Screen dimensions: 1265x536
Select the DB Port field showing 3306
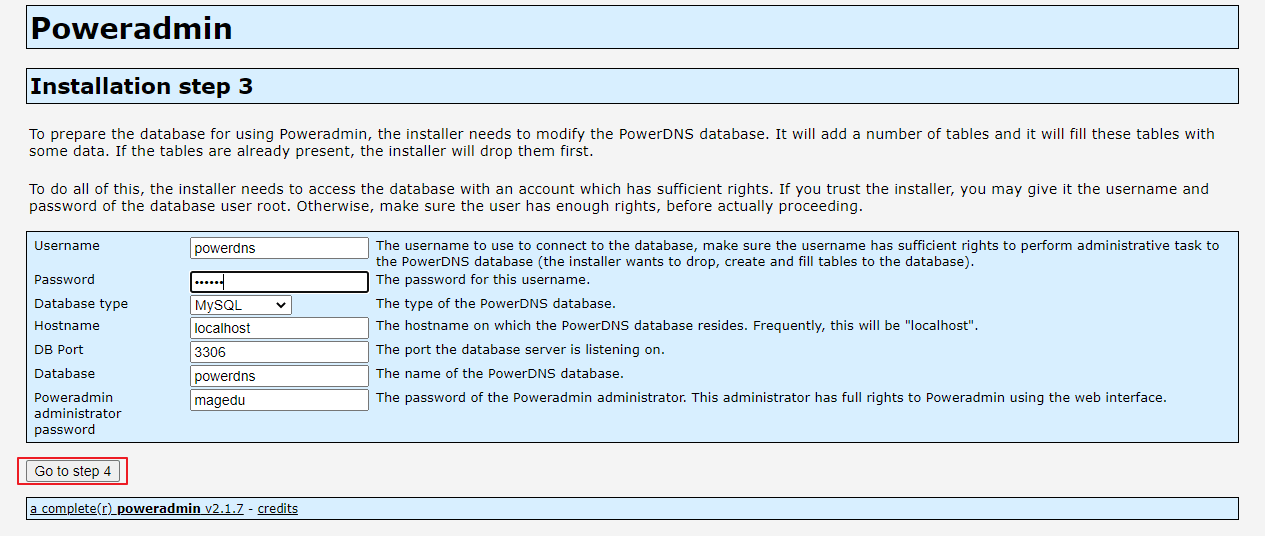[279, 352]
